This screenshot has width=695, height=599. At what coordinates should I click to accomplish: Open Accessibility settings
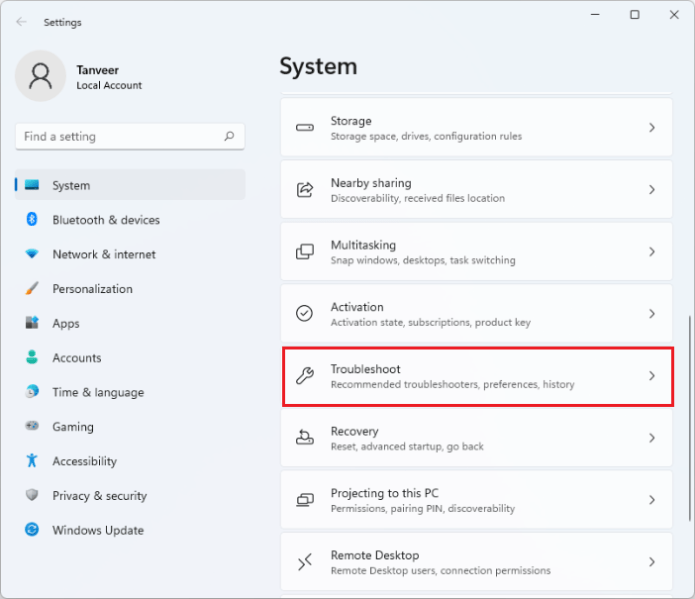click(130, 461)
